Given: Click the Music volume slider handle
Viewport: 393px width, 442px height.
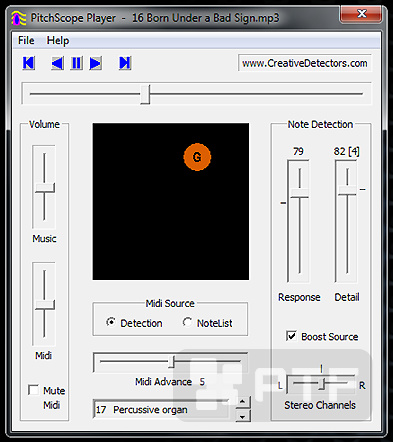Looking at the screenshot, I should [45, 188].
